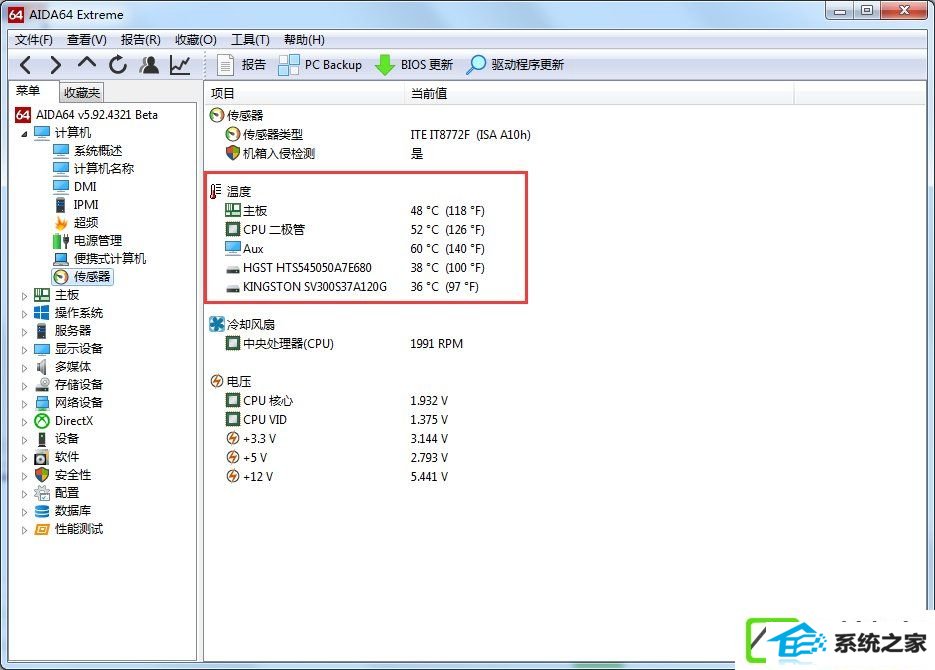Expand the 操作系统 tree node
935x670 pixels.
[24, 314]
